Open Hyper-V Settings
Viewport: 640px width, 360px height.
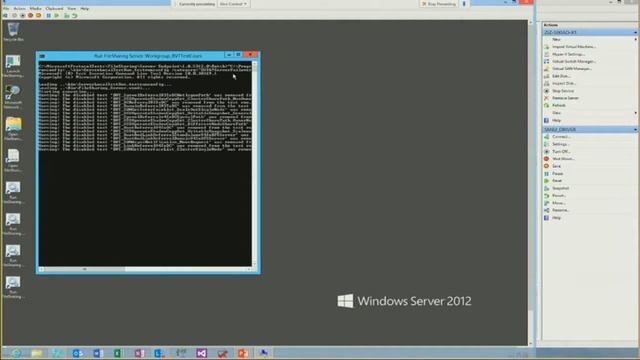[x=568, y=54]
